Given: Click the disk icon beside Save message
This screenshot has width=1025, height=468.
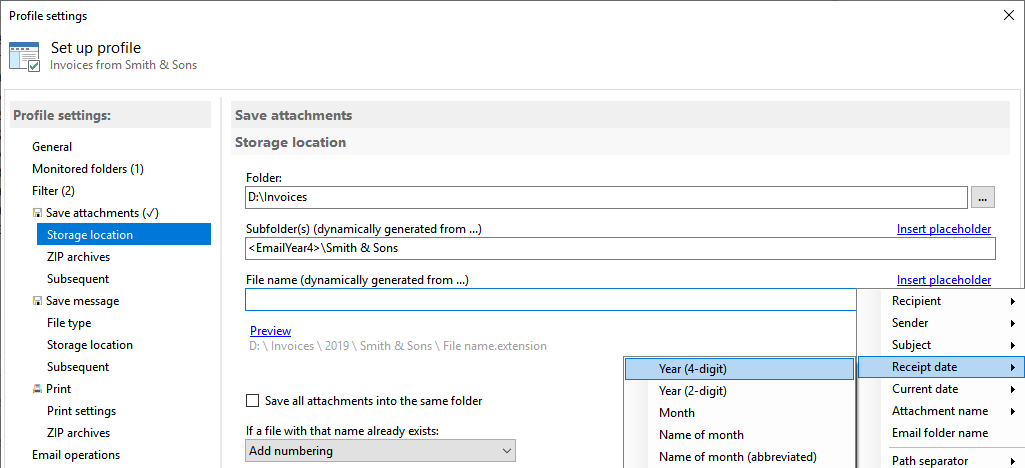Looking at the screenshot, I should (x=37, y=301).
